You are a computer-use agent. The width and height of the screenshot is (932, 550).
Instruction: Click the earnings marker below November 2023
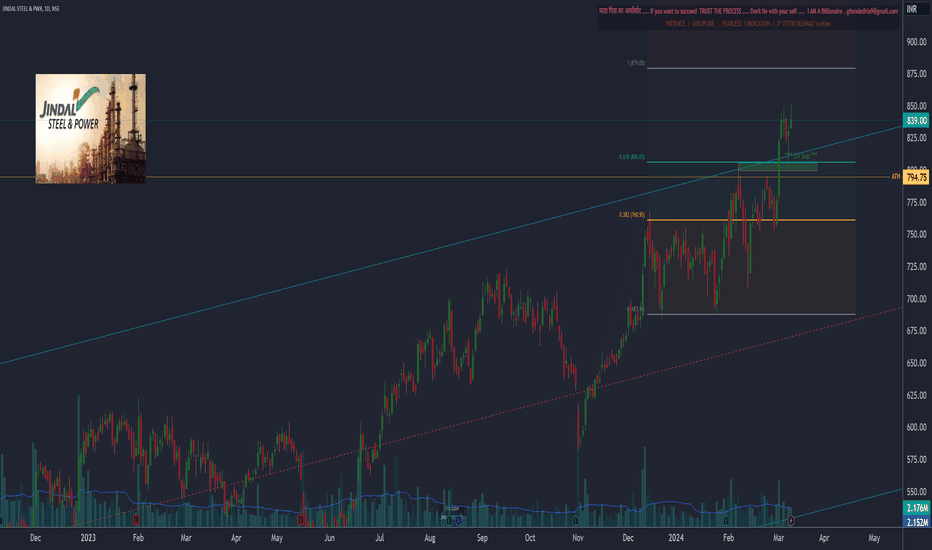tap(575, 520)
